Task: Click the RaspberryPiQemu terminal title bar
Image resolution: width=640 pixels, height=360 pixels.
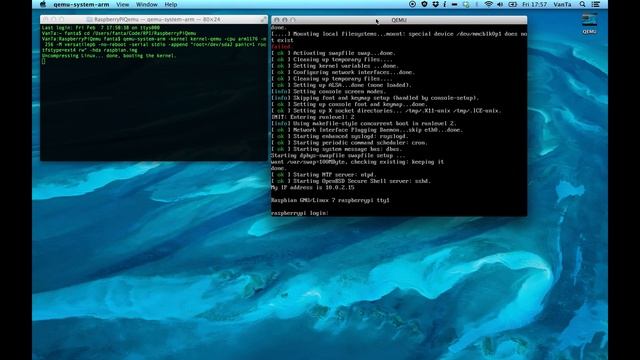Action: click(154, 19)
